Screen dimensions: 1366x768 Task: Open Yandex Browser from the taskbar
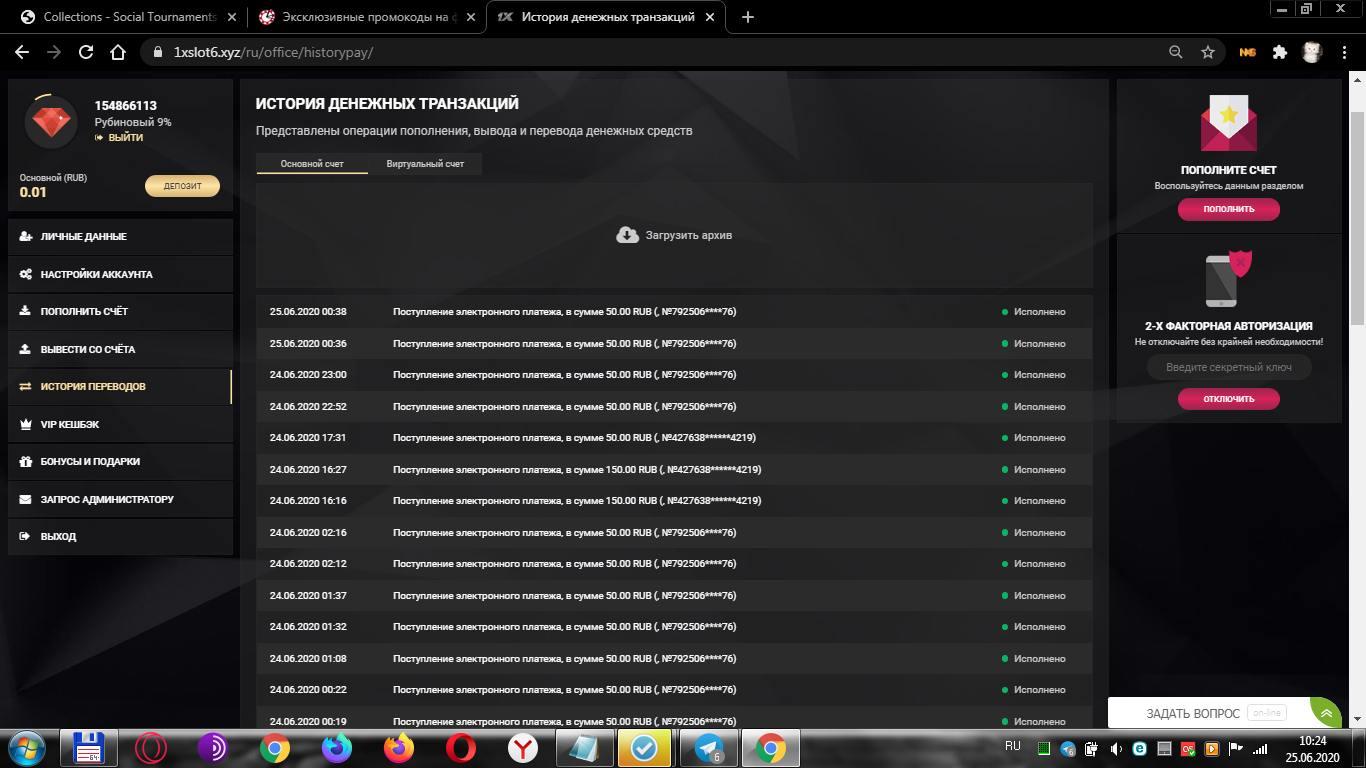tap(522, 748)
